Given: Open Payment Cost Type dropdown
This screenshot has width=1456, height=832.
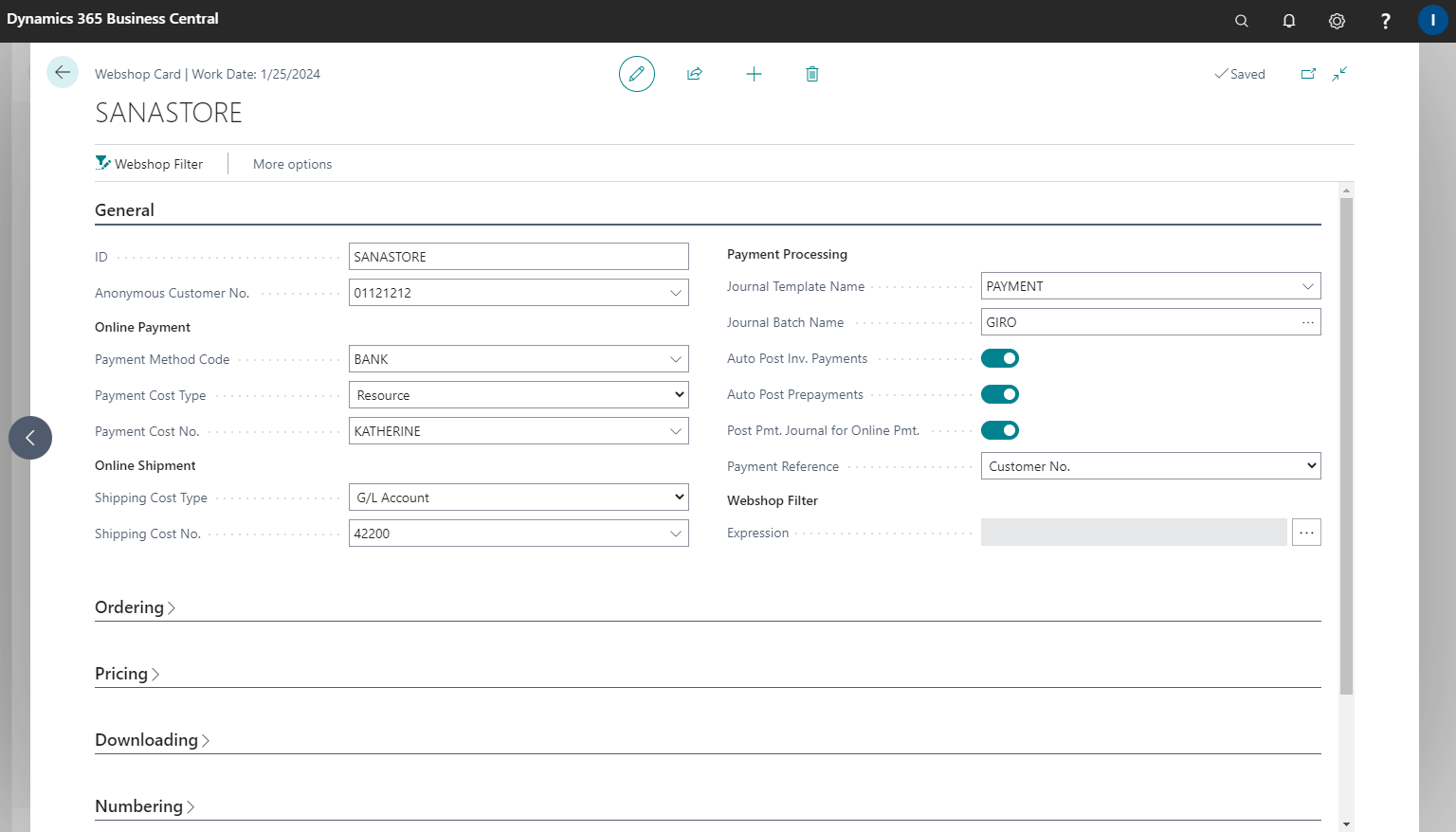Looking at the screenshot, I should [x=519, y=395].
